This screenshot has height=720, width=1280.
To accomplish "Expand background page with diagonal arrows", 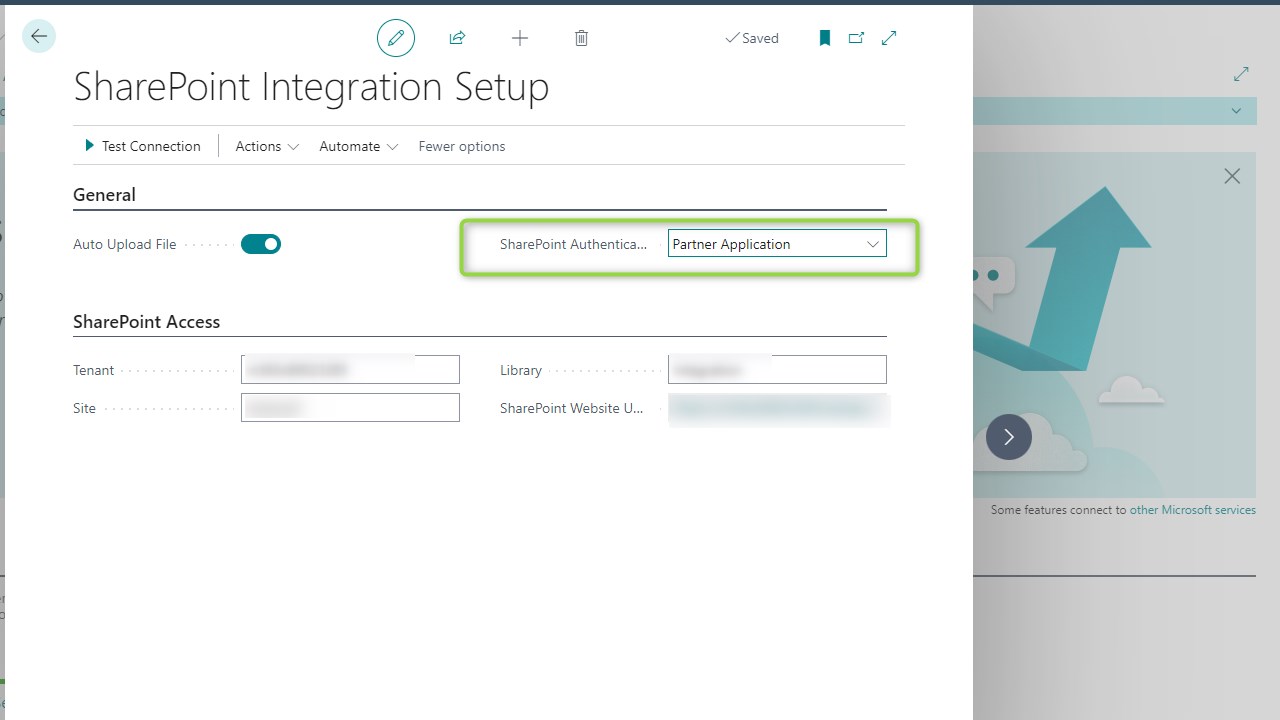I will point(1241,74).
